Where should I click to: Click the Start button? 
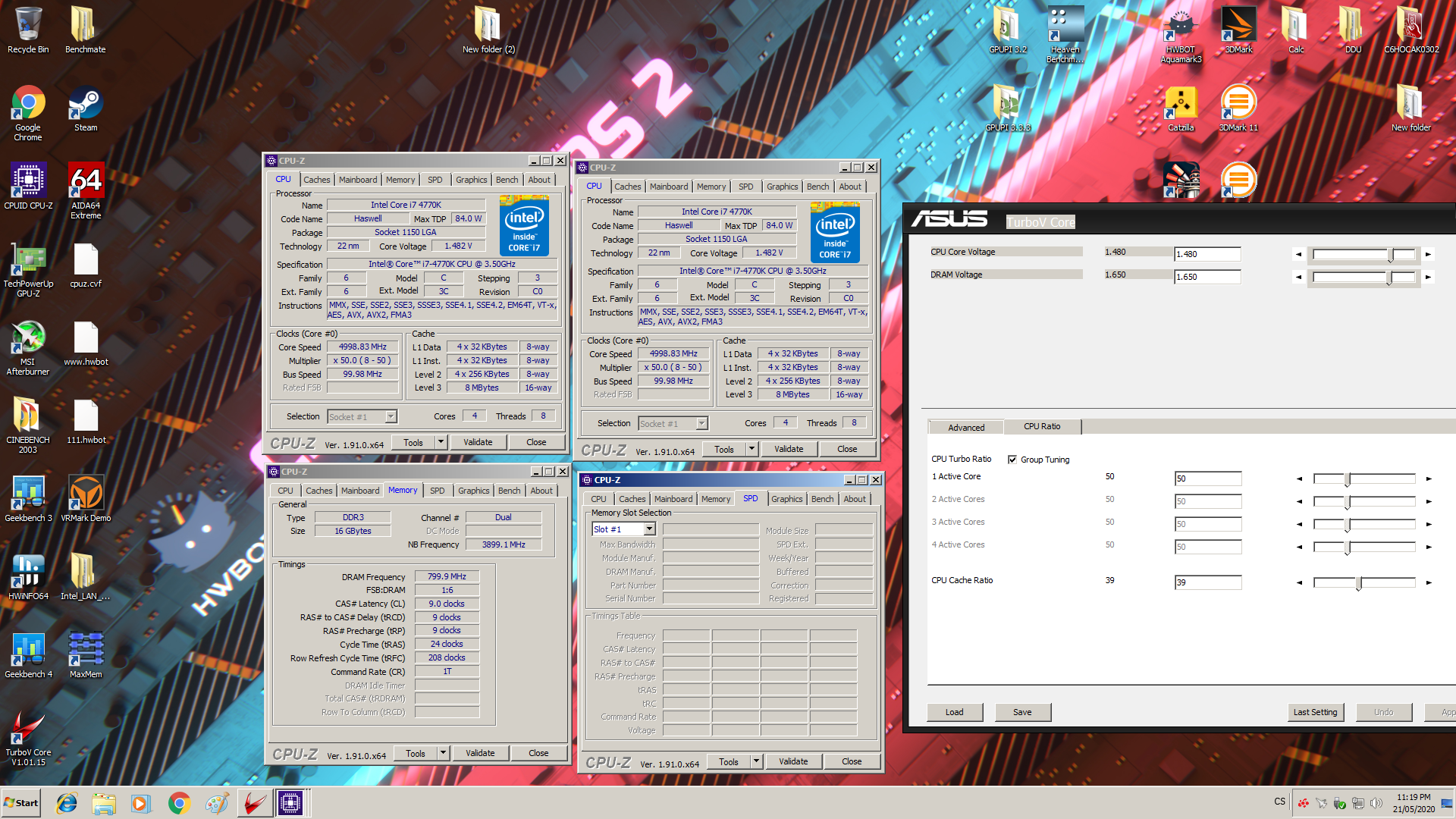pos(21,802)
